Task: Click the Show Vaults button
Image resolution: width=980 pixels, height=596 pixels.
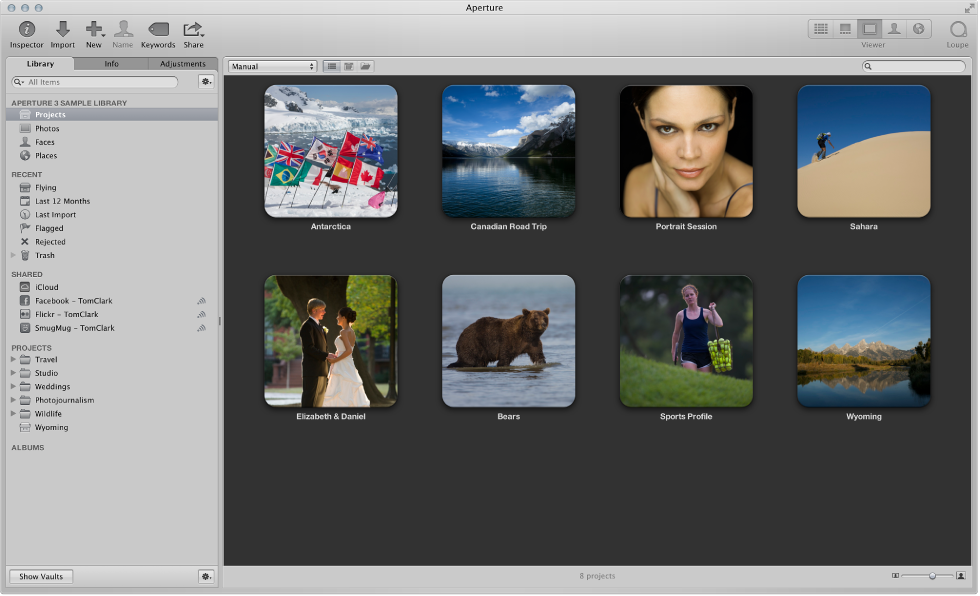Action: (40, 576)
